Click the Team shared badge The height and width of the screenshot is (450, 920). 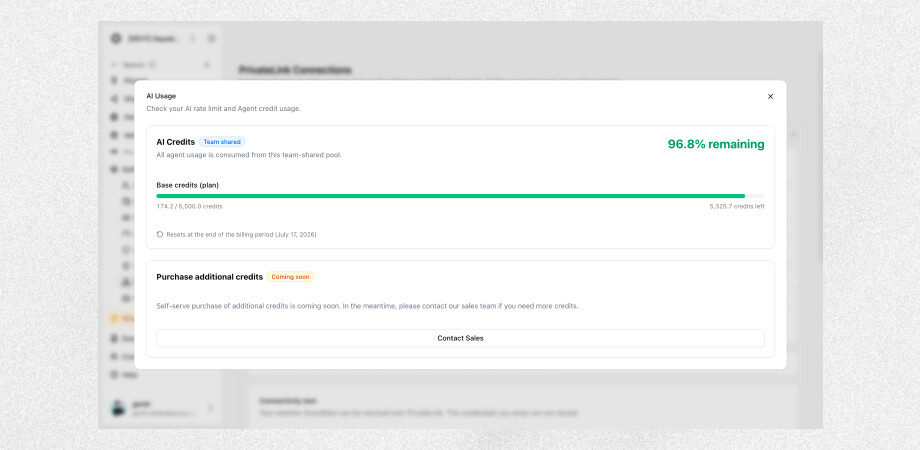(x=222, y=142)
